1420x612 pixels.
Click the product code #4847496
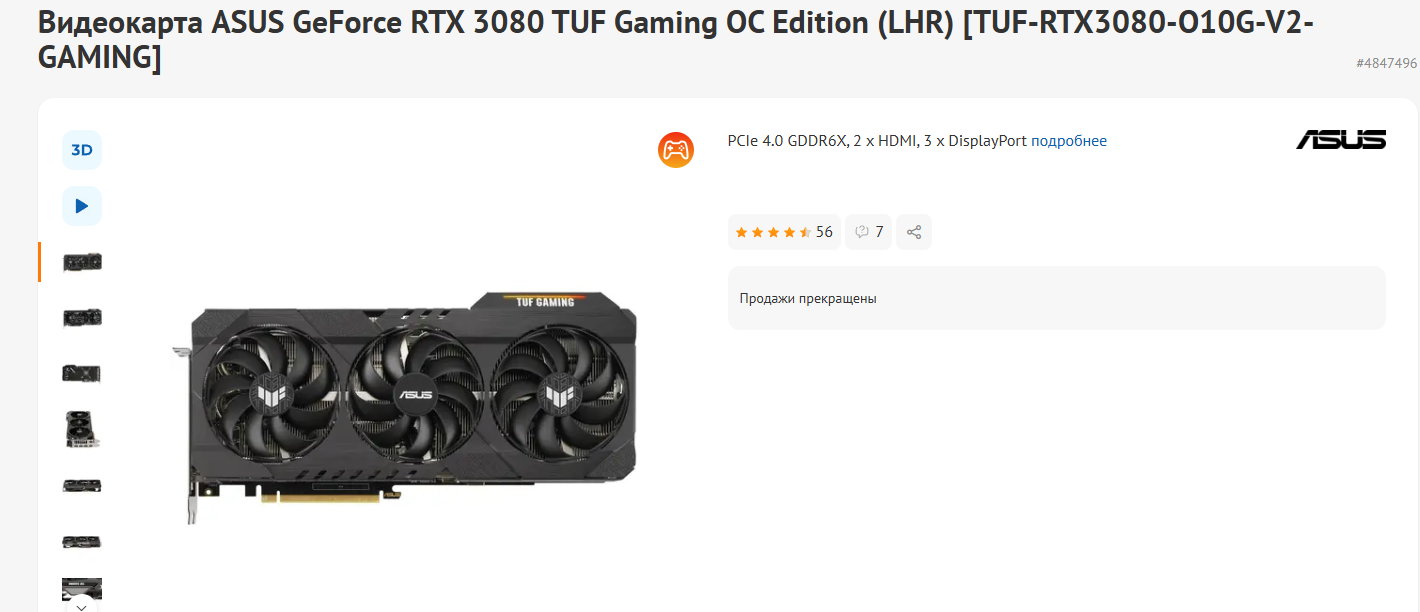point(1387,63)
